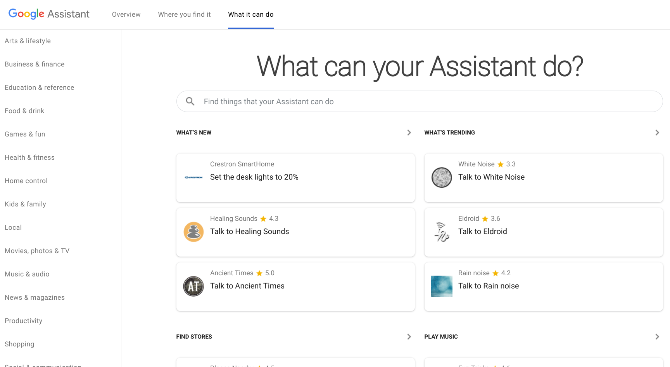Open Talk to Healing Sounds card
Screen dimensions: 670x367
point(295,232)
